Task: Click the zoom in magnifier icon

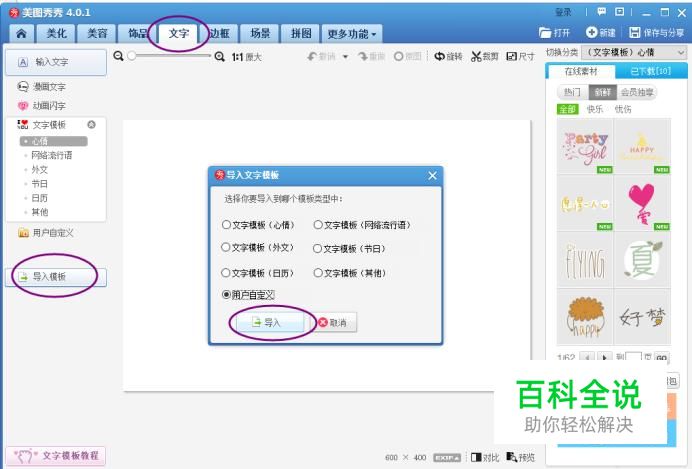Action: (219, 56)
